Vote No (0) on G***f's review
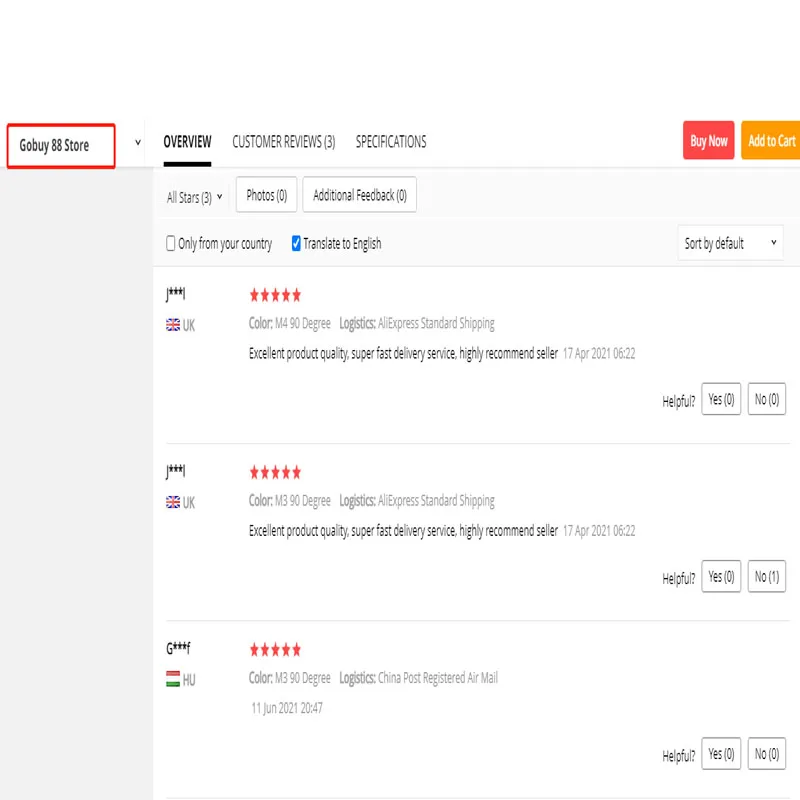 [x=766, y=754]
